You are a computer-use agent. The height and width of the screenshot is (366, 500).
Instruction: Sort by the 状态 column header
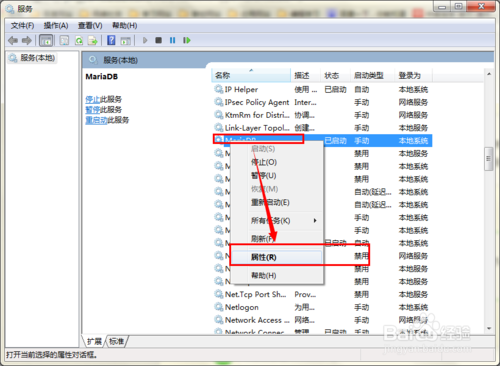(336, 75)
